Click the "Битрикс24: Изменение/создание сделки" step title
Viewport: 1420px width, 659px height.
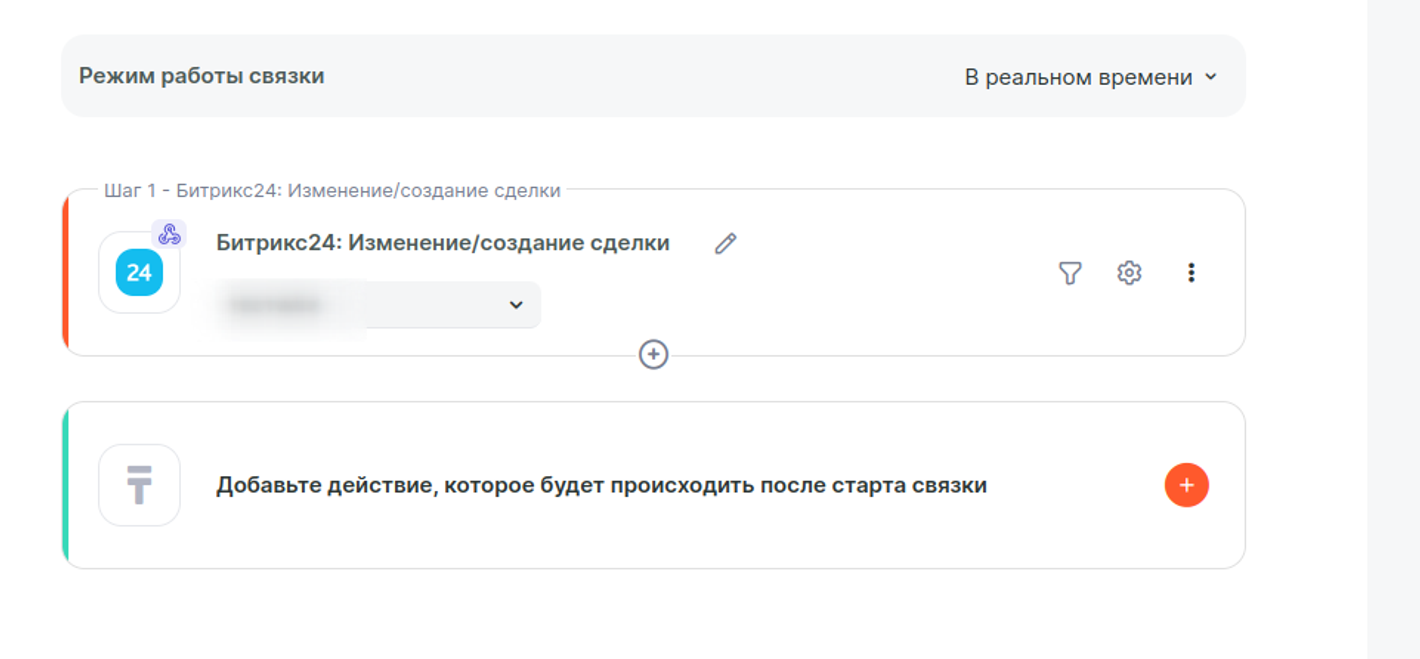pos(443,243)
